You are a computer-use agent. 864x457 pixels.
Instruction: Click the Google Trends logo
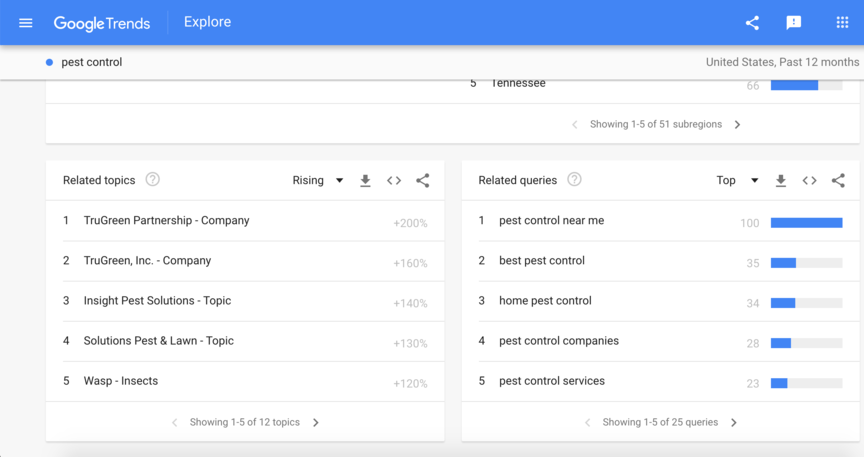pyautogui.click(x=102, y=23)
